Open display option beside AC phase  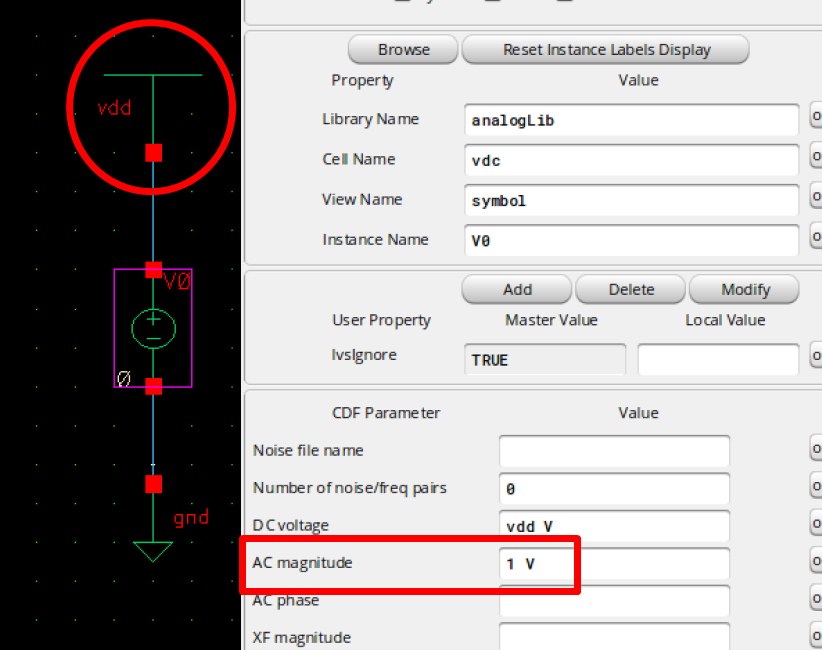[x=816, y=598]
